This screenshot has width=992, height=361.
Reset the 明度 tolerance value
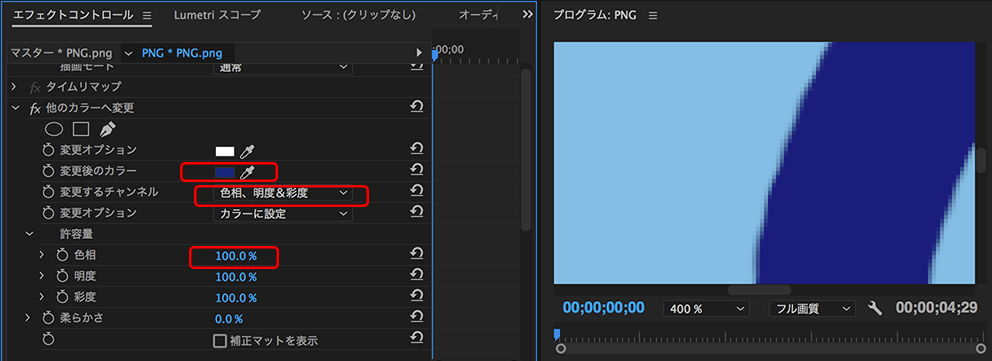pyautogui.click(x=416, y=274)
